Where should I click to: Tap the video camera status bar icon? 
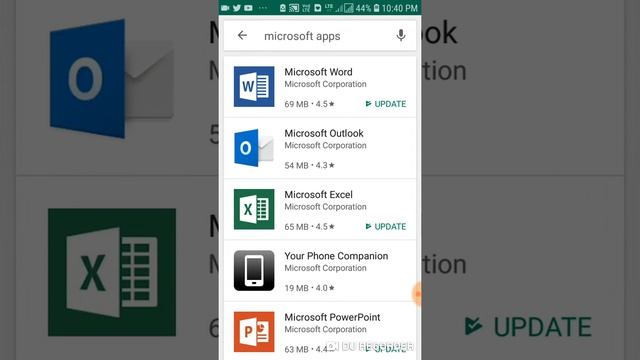point(225,8)
